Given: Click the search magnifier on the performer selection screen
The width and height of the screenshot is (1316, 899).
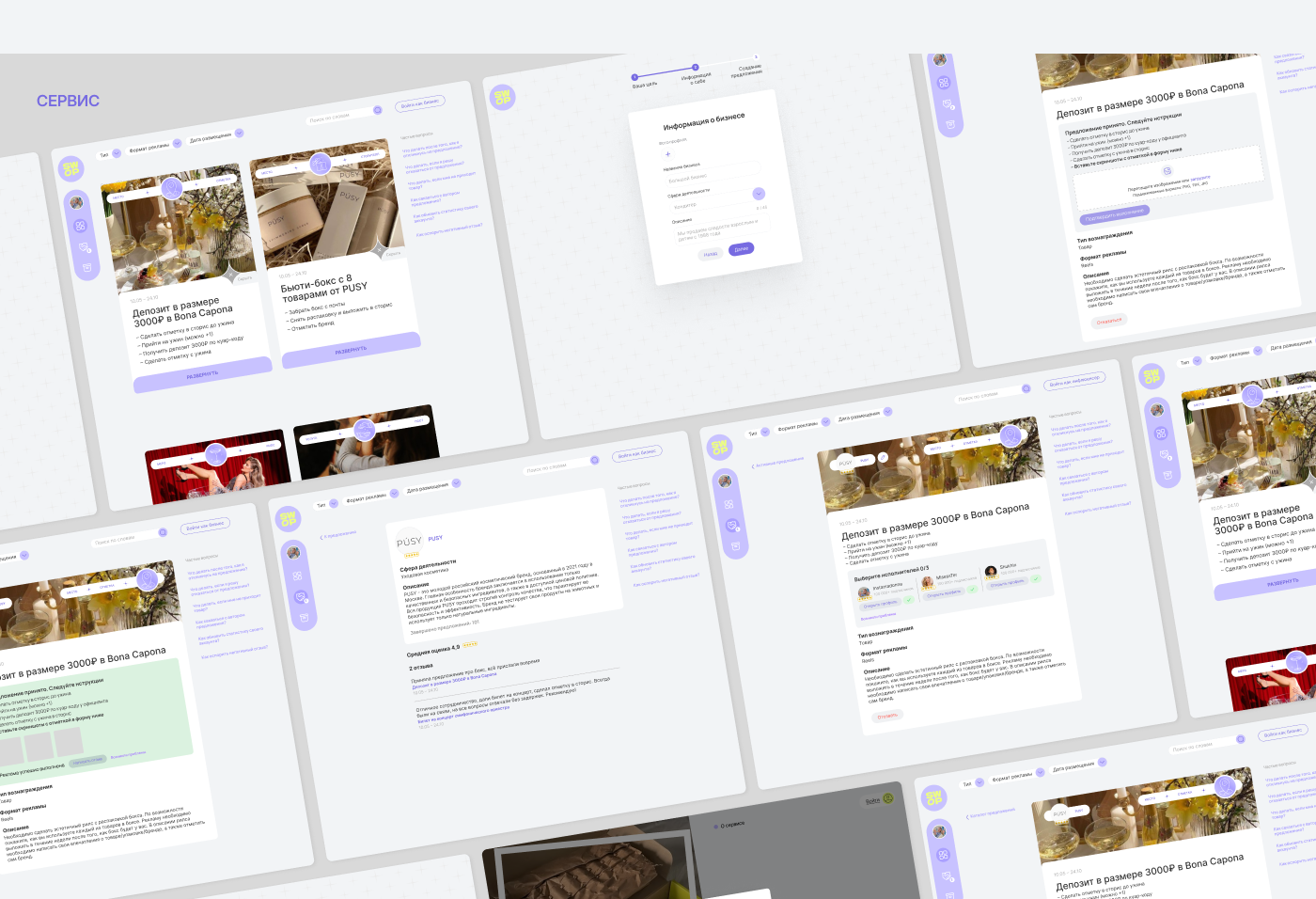Looking at the screenshot, I should pyautogui.click(x=1026, y=387).
